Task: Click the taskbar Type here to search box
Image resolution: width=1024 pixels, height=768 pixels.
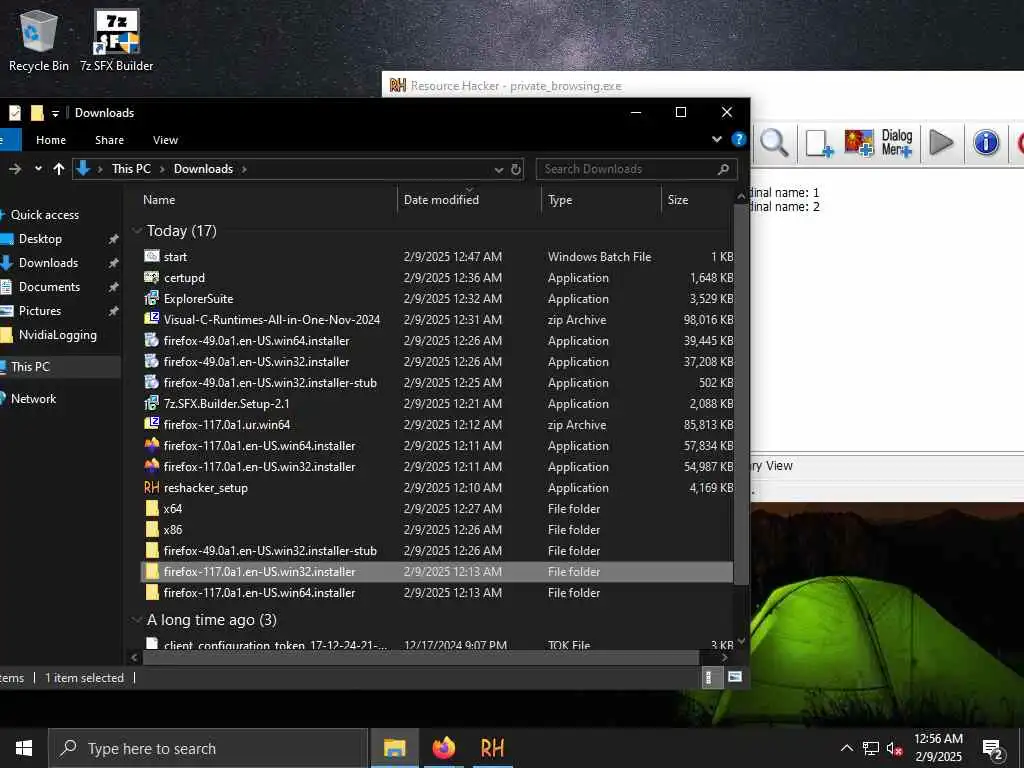Action: coord(209,748)
